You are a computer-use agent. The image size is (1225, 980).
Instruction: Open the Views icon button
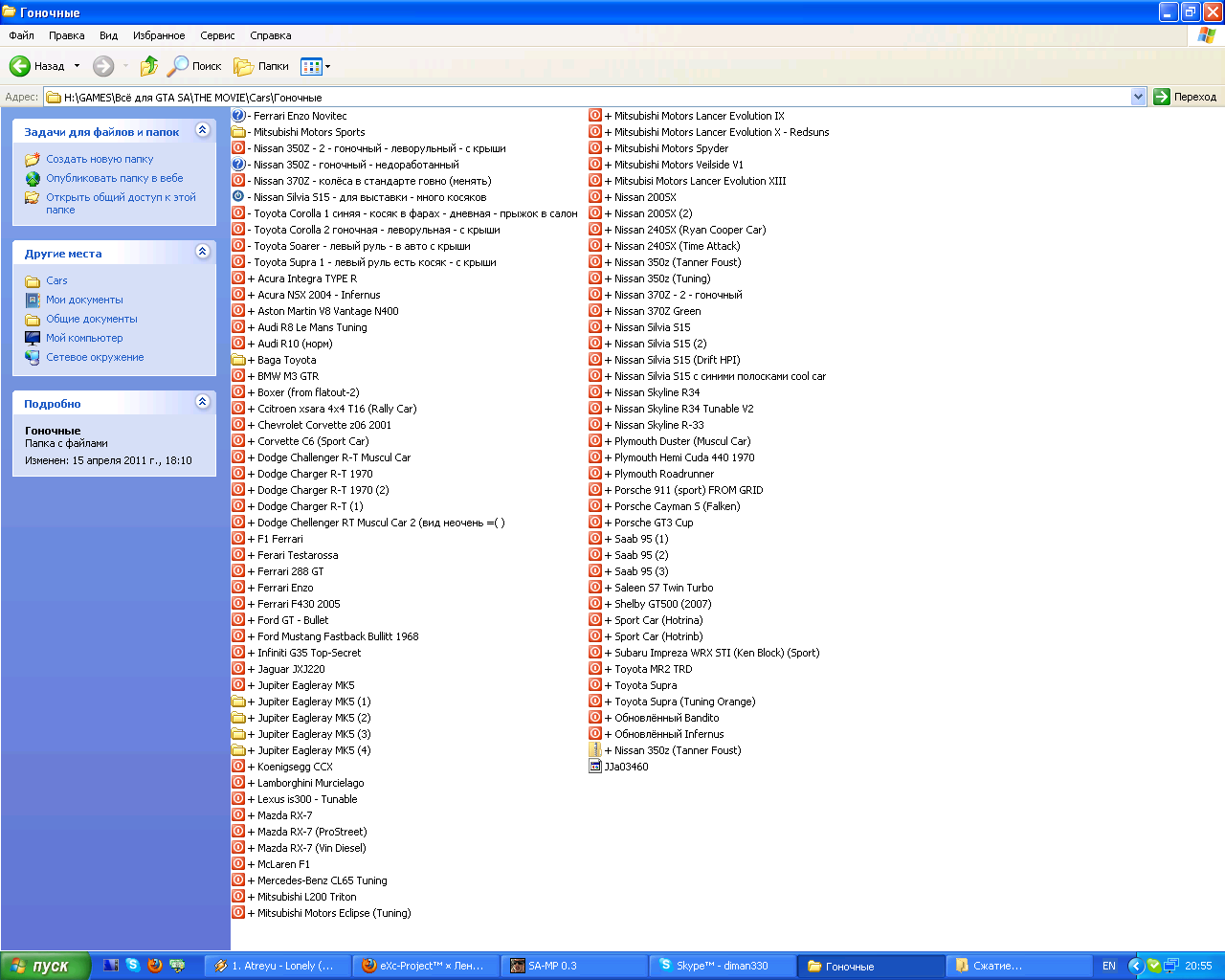coord(311,66)
